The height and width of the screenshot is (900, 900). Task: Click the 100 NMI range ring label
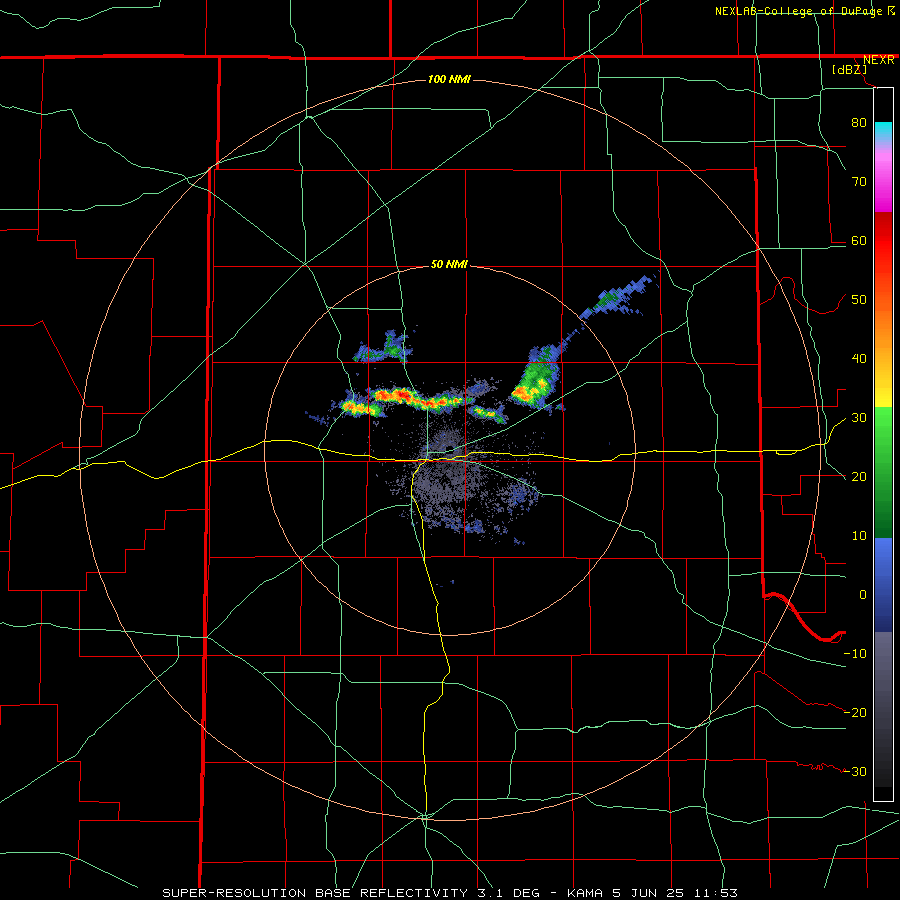[x=449, y=79]
